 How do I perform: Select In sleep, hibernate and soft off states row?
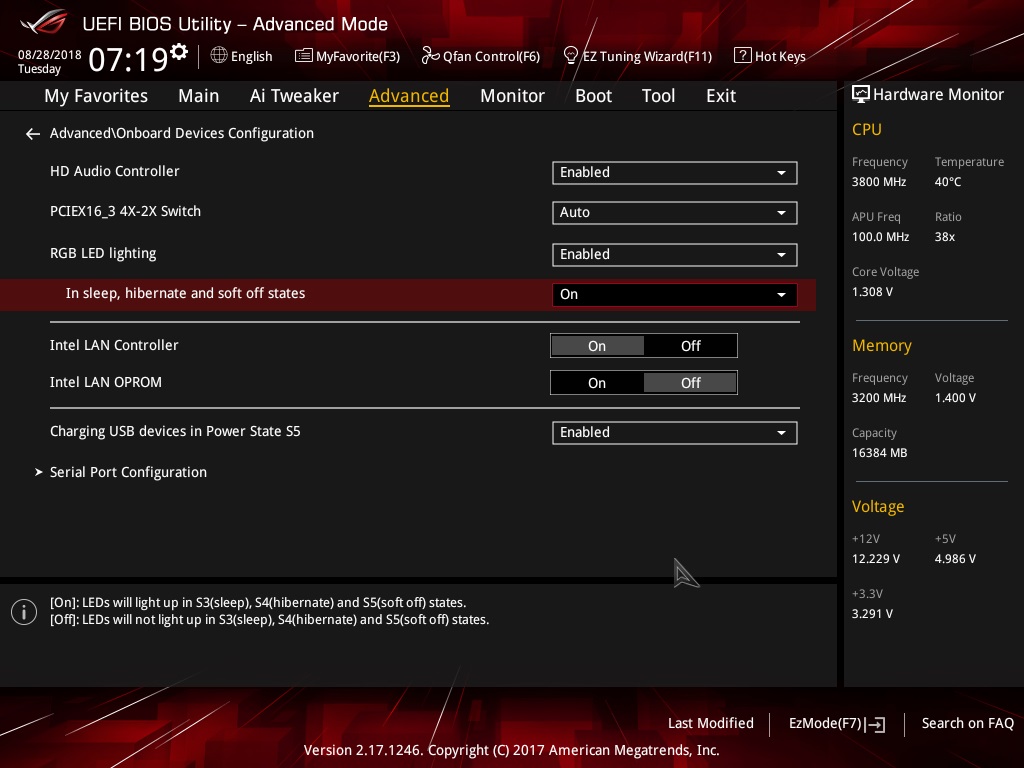point(408,295)
